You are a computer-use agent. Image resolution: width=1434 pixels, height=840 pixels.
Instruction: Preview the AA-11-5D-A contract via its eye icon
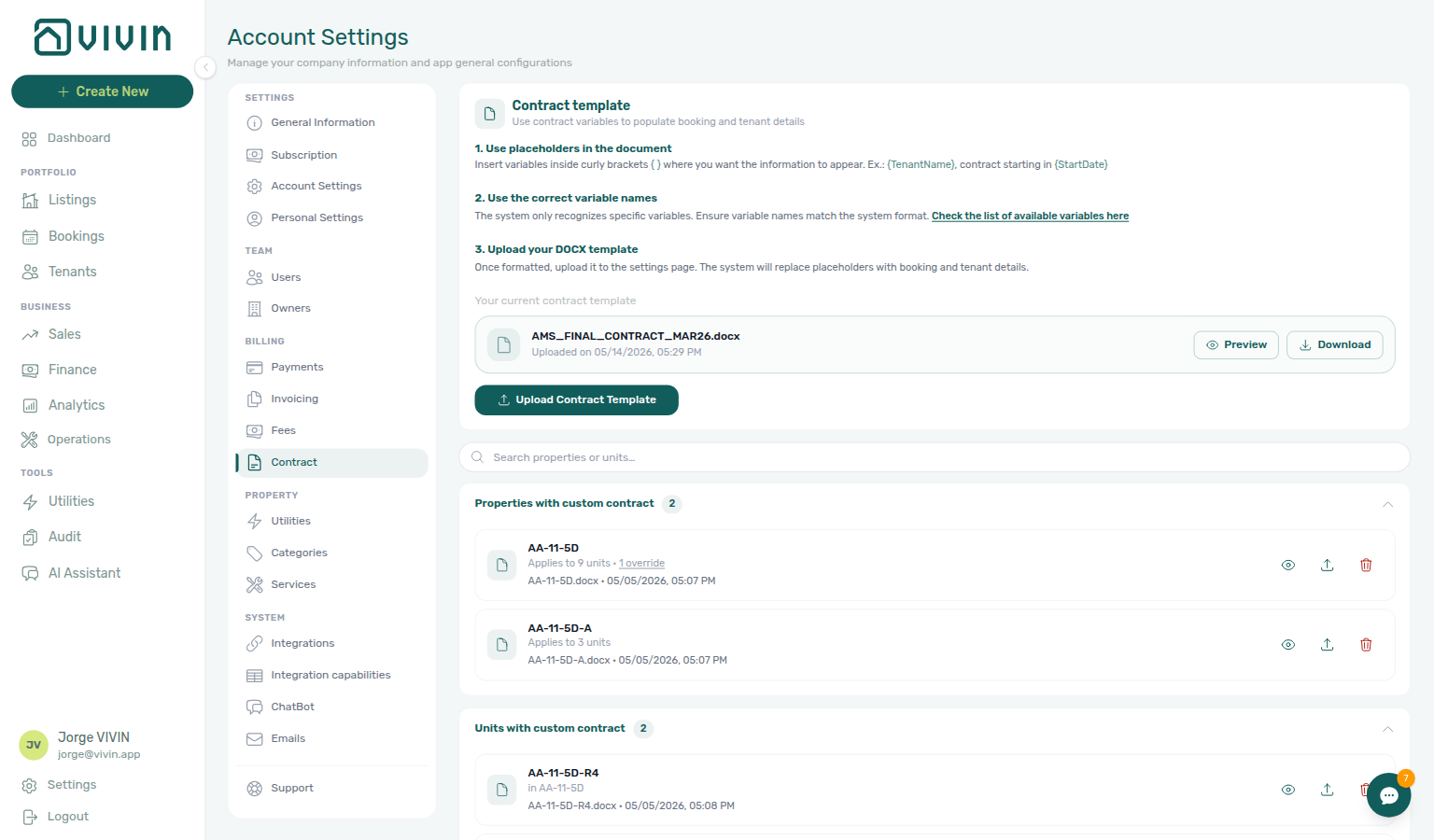1288,645
